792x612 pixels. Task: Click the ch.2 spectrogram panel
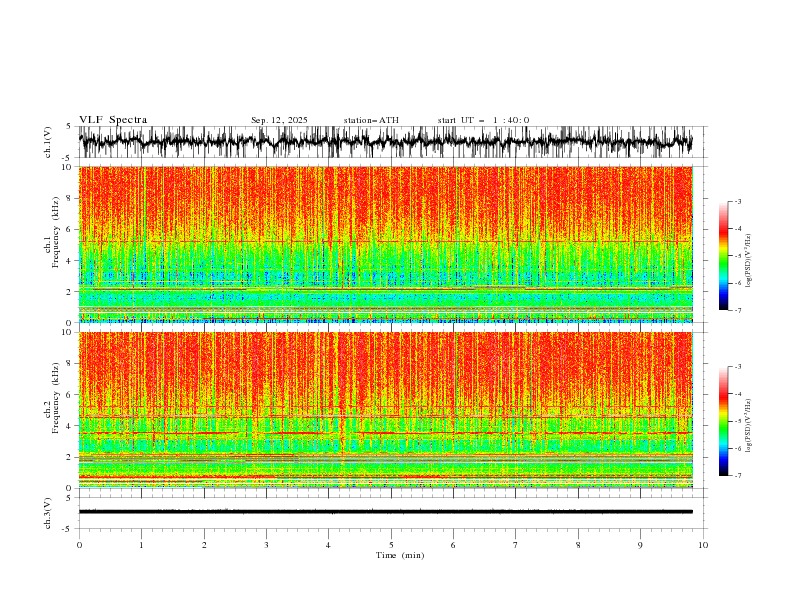pos(386,410)
